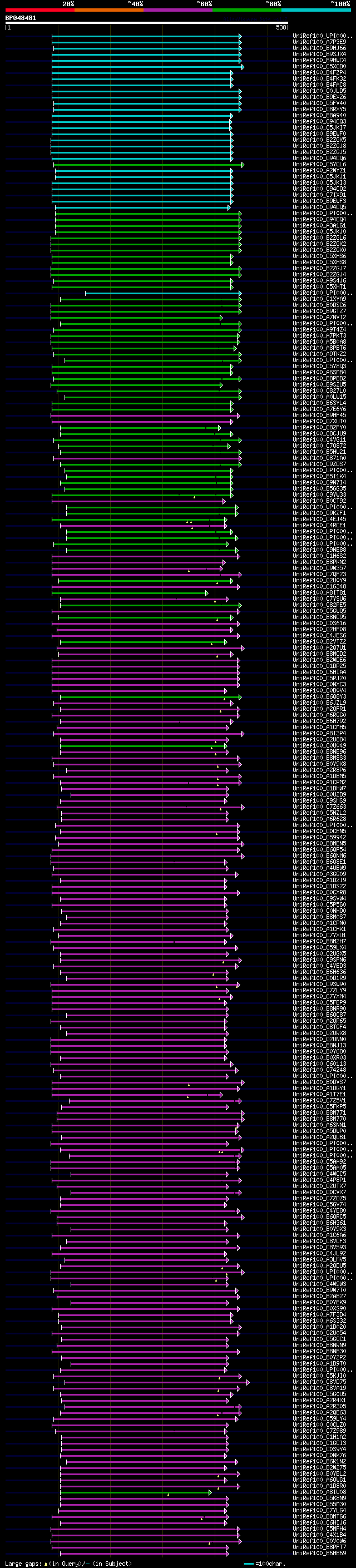Viewport: 356px width, 1568px height.
Task: Select hit label UniRef100_Q1DP25
Action: [319, 666]
